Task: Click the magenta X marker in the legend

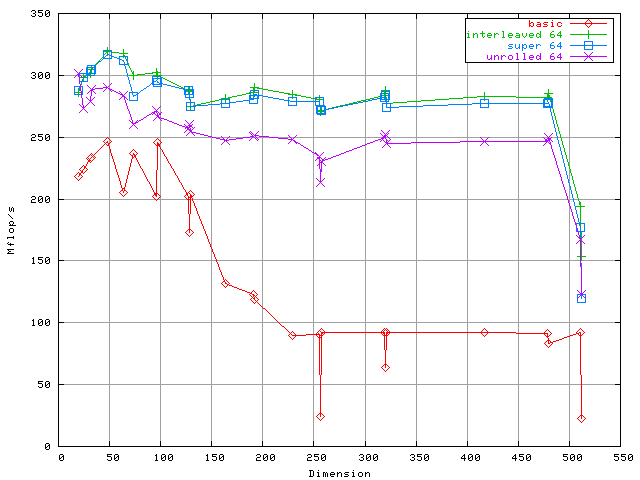Action: 590,57
